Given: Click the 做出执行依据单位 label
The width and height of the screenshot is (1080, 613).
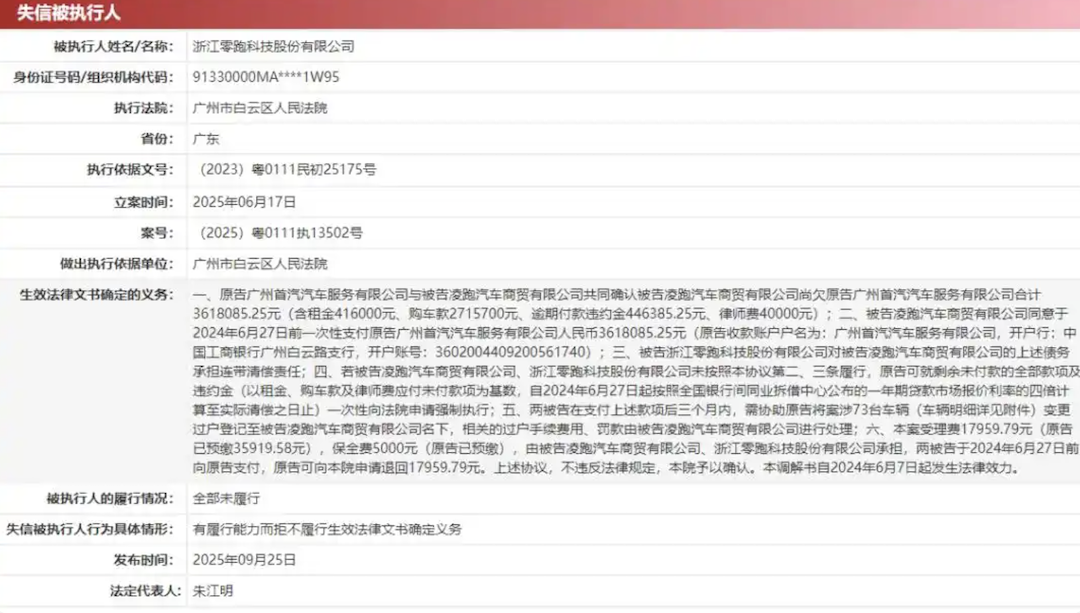Looking at the screenshot, I should [x=117, y=264].
